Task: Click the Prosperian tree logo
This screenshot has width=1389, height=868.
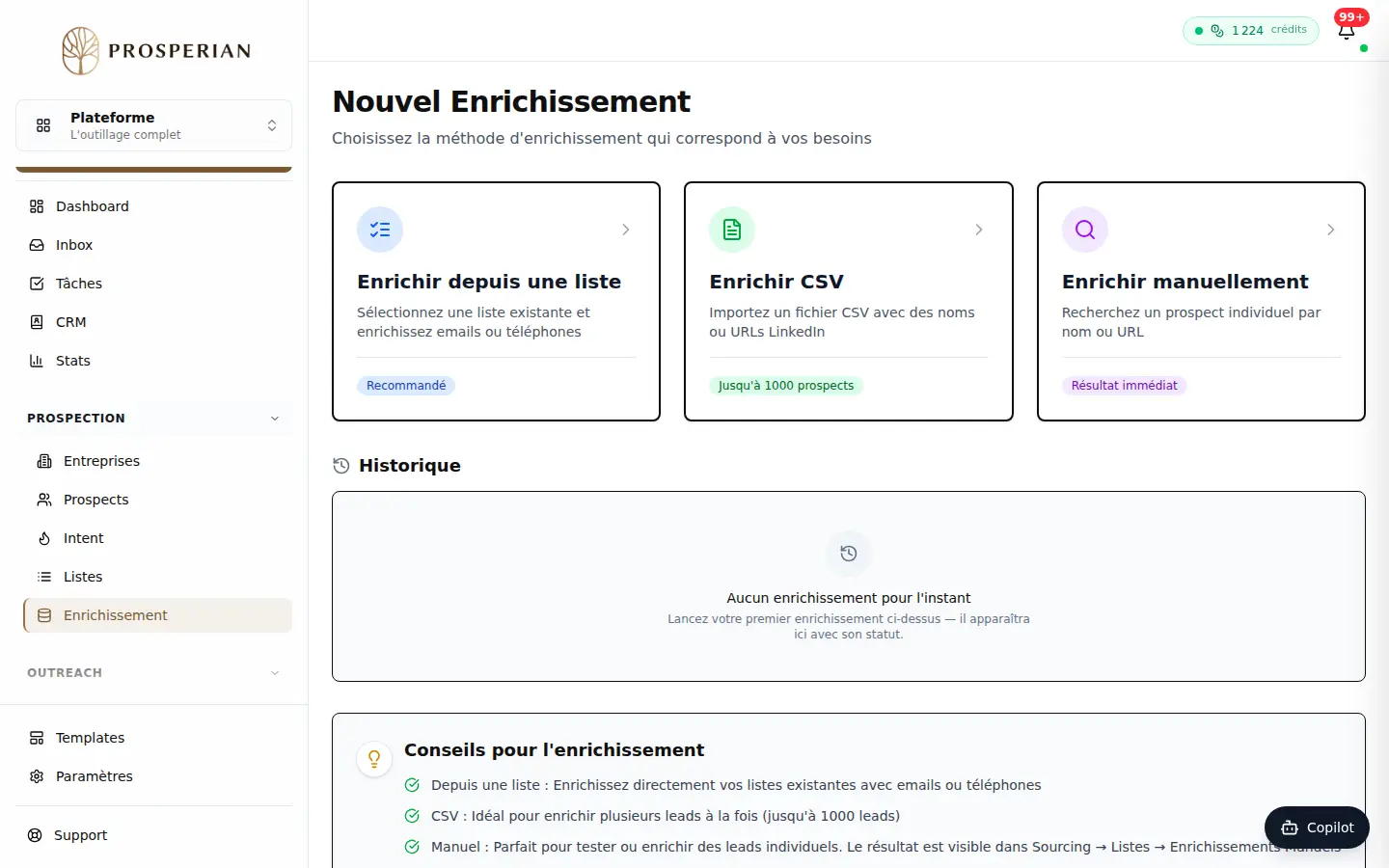Action: click(81, 51)
